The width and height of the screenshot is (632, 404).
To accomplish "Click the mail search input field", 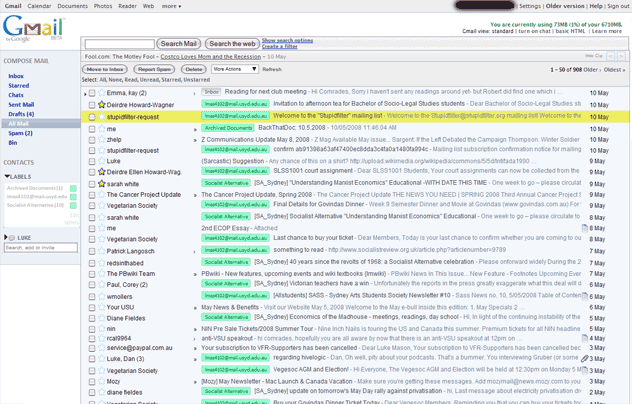I will tap(119, 44).
